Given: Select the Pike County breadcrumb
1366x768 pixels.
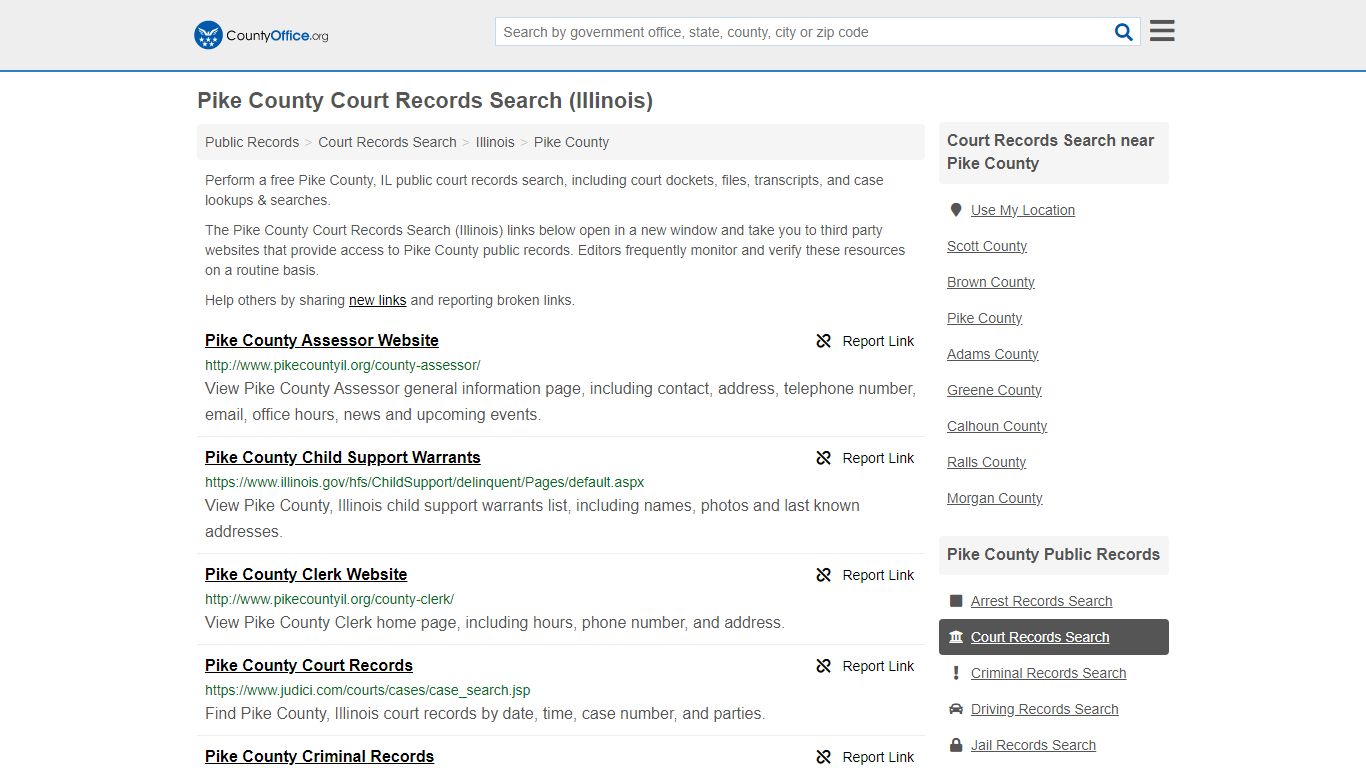Looking at the screenshot, I should coord(571,142).
